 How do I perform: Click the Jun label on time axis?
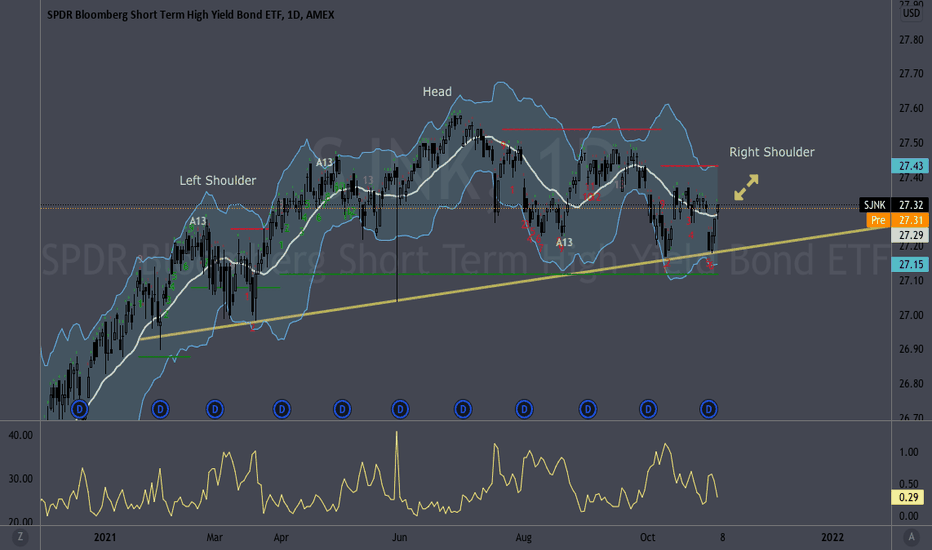[399, 538]
